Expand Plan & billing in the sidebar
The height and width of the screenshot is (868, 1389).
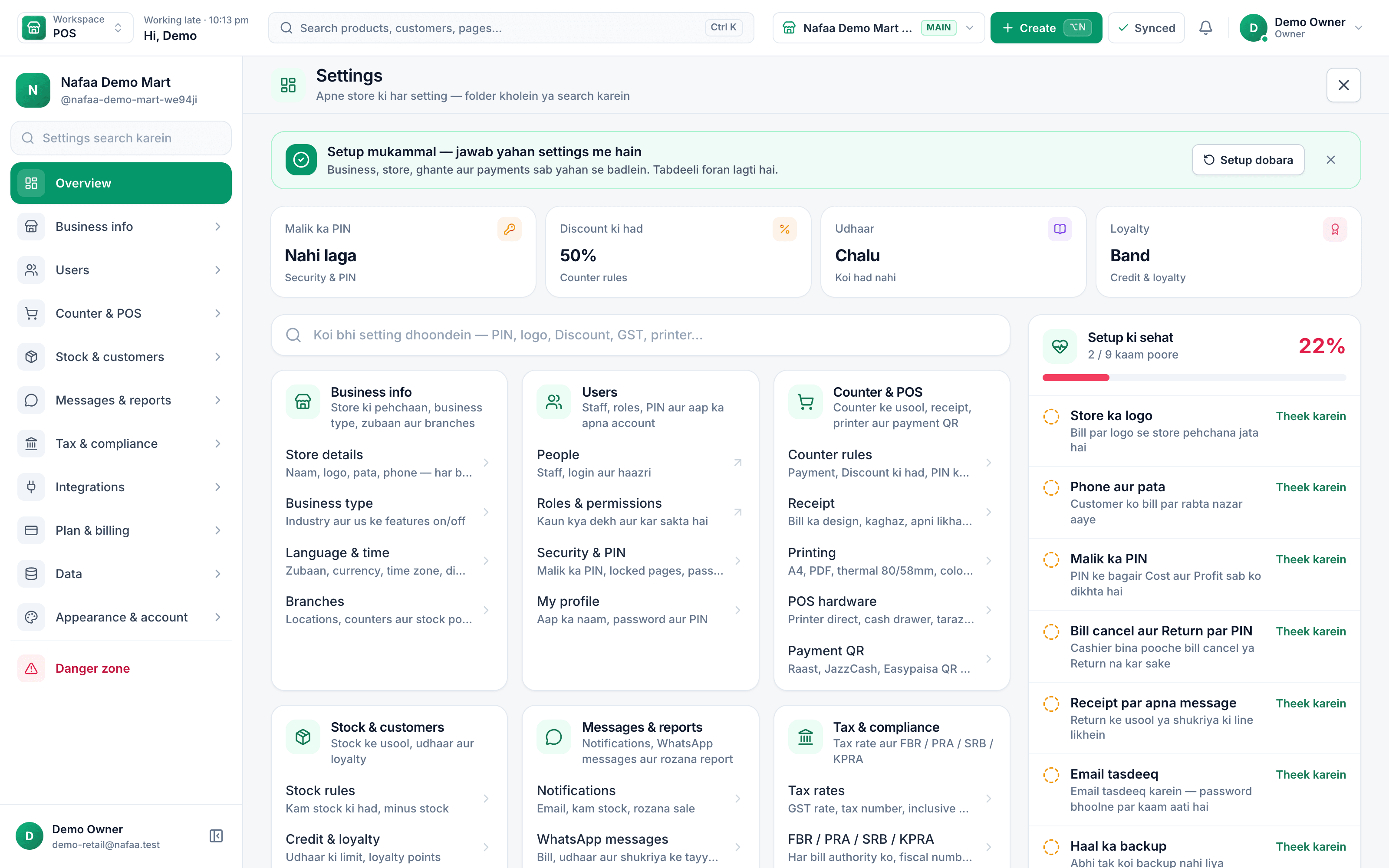pos(121,530)
